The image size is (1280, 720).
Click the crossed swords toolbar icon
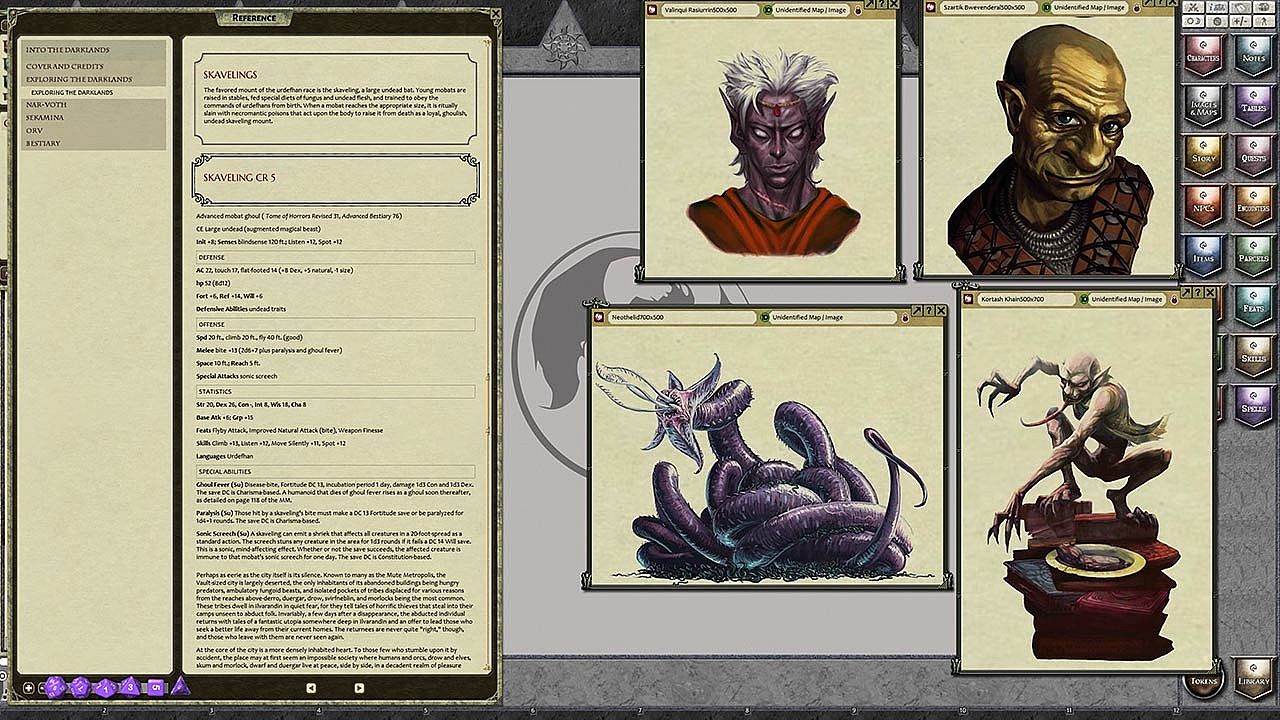[1193, 8]
